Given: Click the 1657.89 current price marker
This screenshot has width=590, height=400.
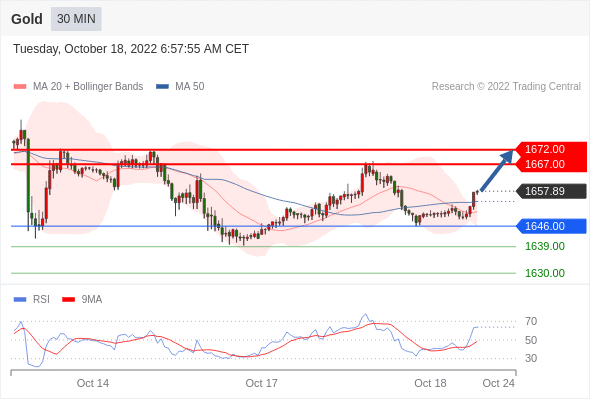Looking at the screenshot, I should [551, 191].
